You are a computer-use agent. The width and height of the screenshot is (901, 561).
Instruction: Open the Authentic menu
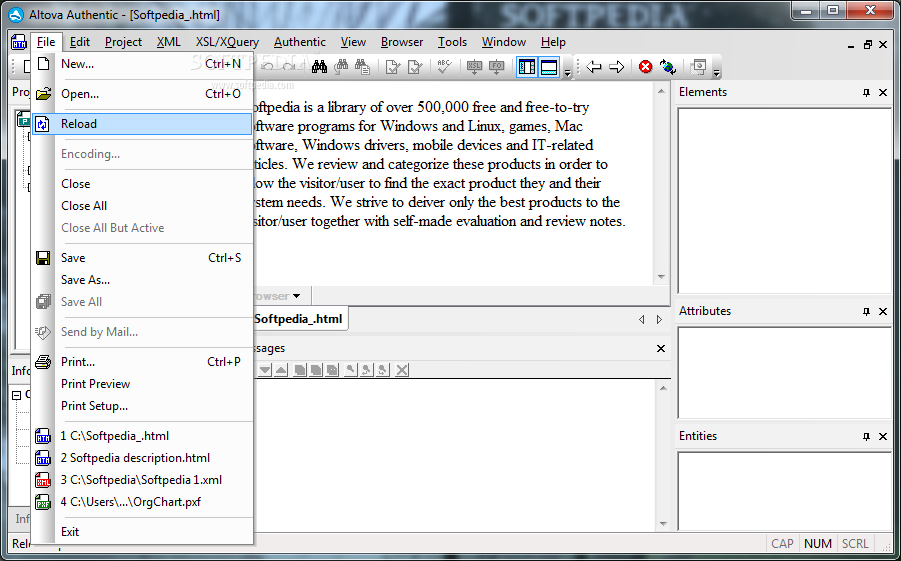point(299,42)
